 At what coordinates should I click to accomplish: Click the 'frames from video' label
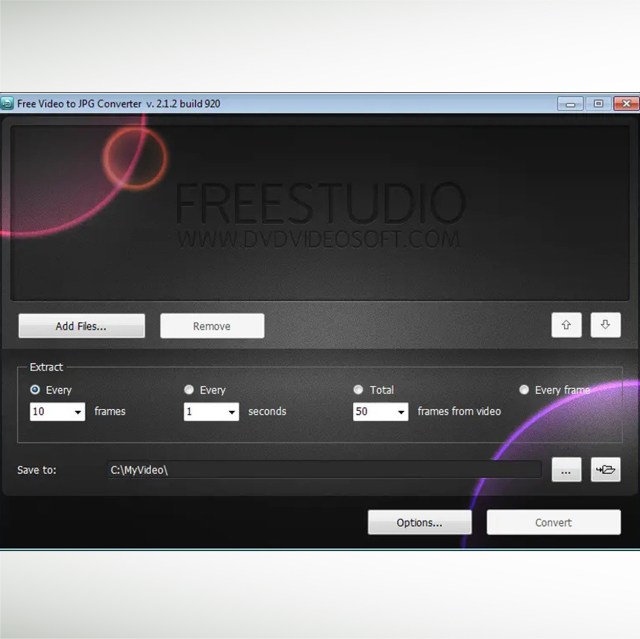click(x=459, y=411)
